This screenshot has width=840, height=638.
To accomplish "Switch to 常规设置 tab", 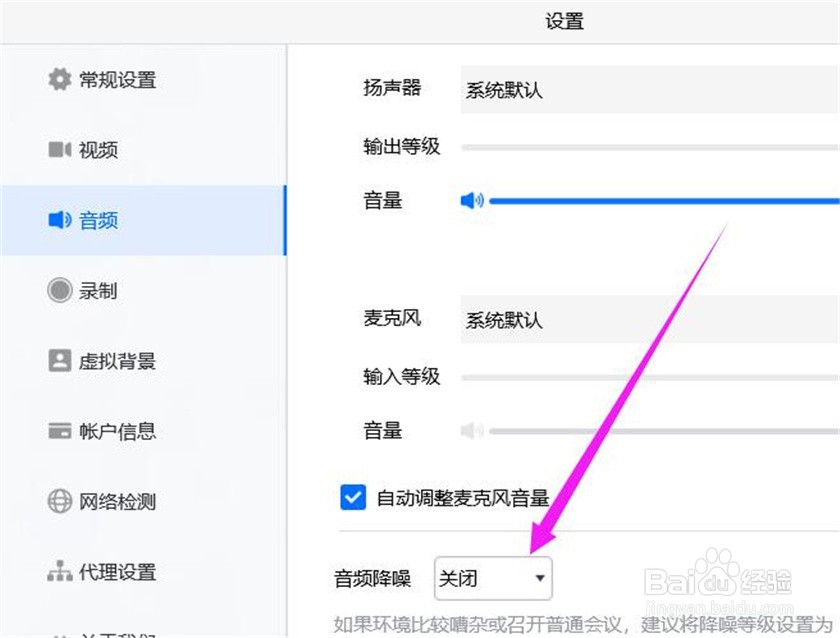I will (x=117, y=80).
